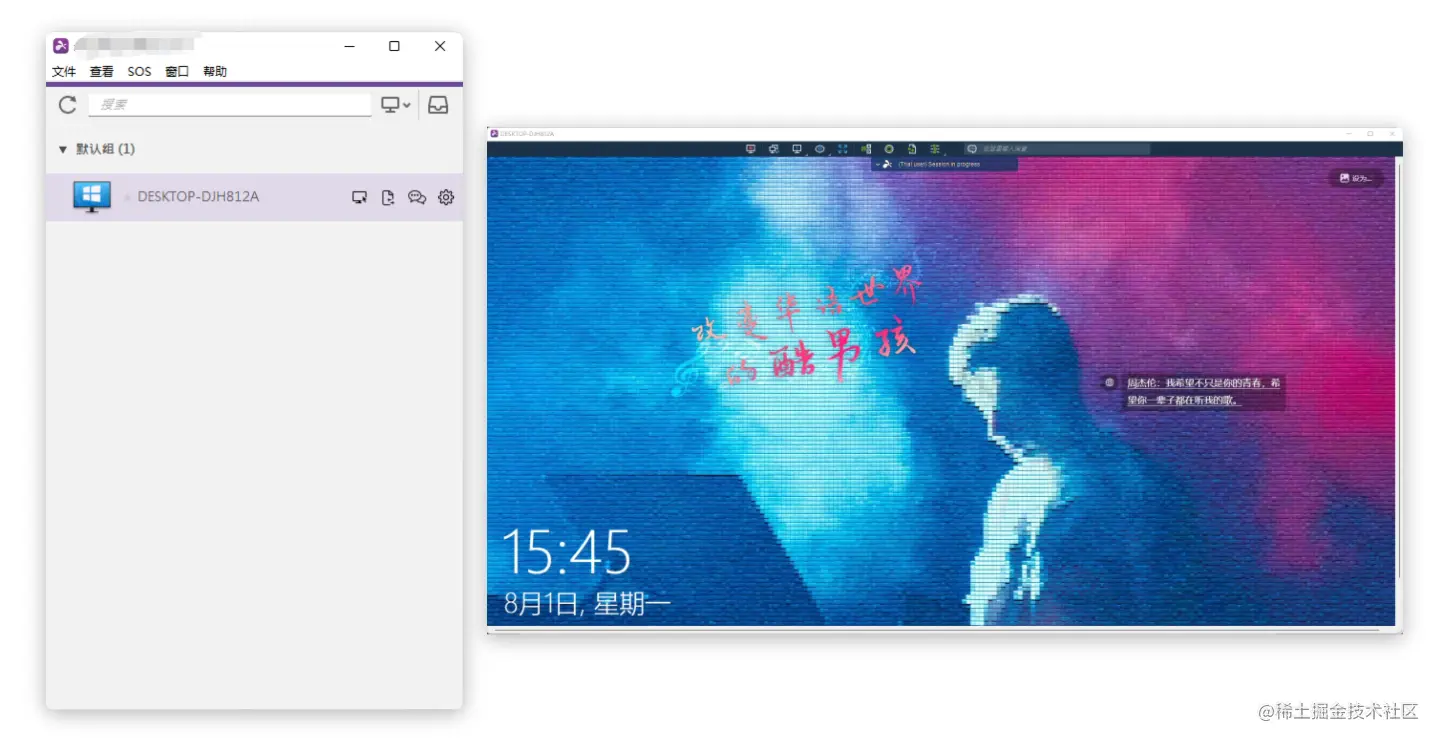Click the green round record icon in session toolbar
This screenshot has width=1440, height=743.
tap(889, 149)
